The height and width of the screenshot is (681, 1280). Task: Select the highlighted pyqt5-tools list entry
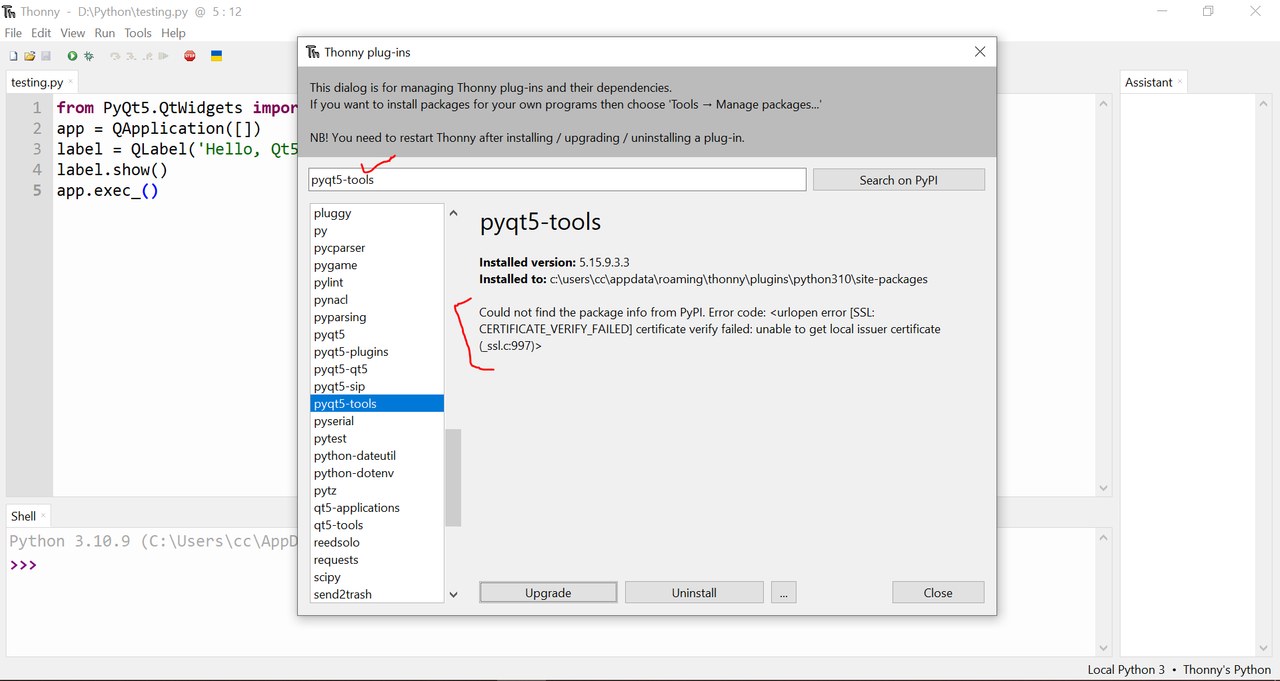click(x=377, y=404)
